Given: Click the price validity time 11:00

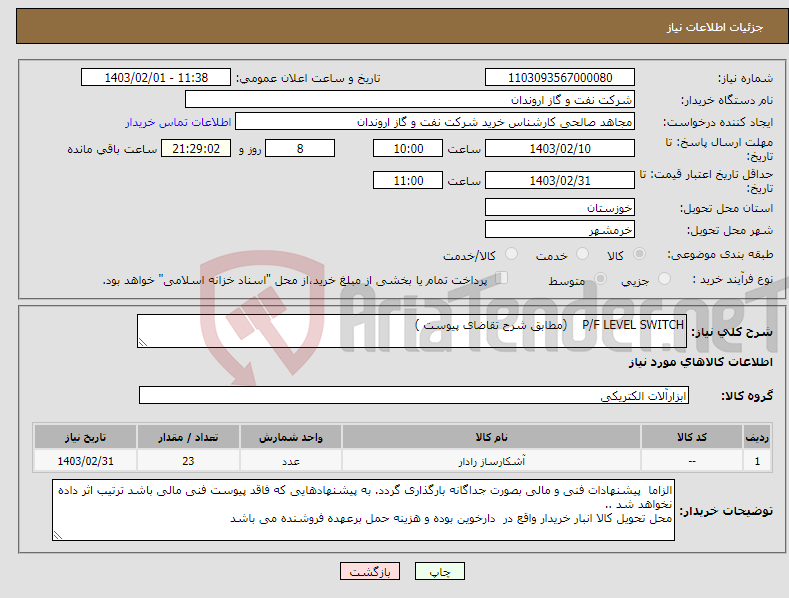Looking at the screenshot, I should [408, 180].
